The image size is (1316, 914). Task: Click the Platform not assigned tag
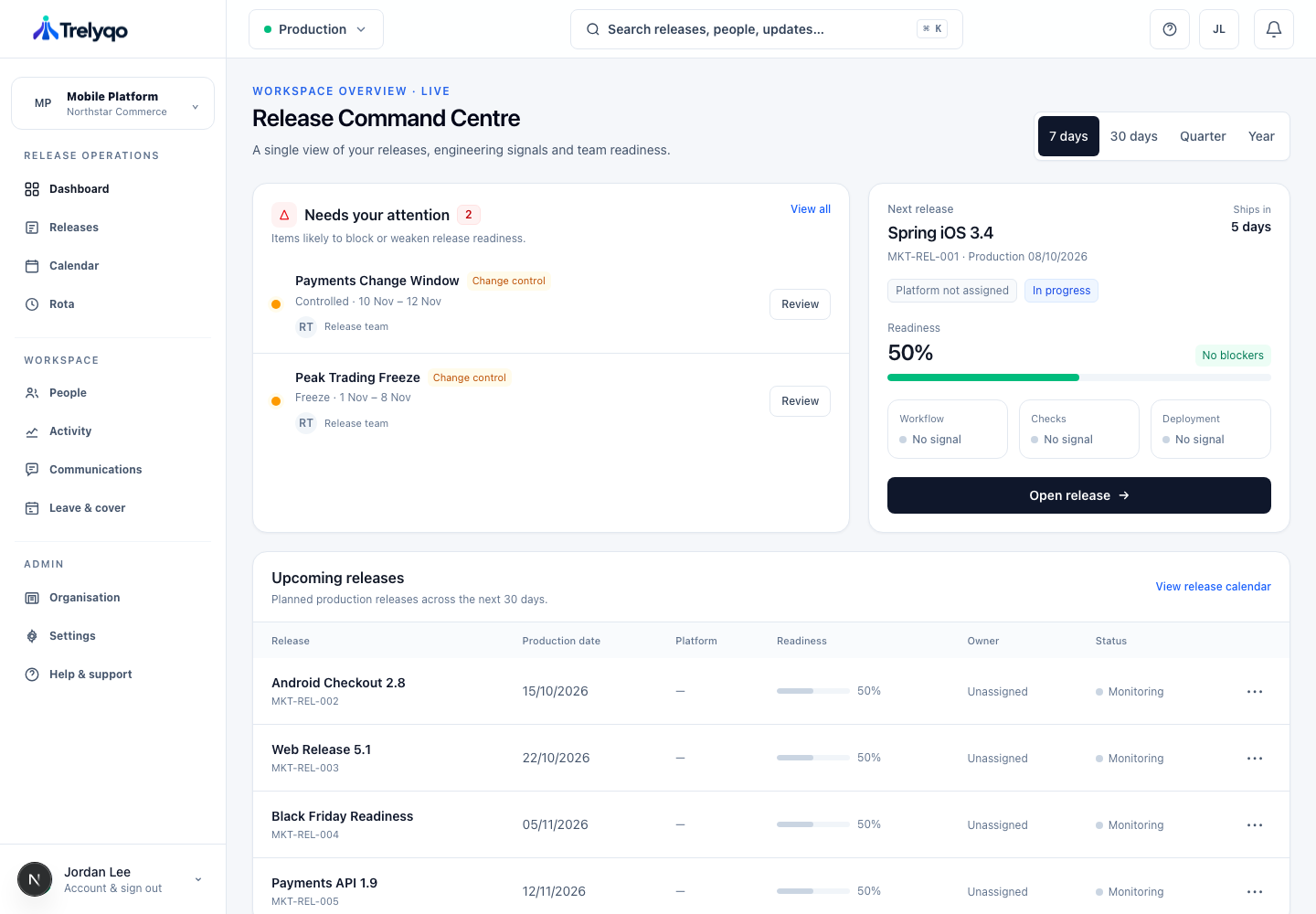[x=952, y=291]
